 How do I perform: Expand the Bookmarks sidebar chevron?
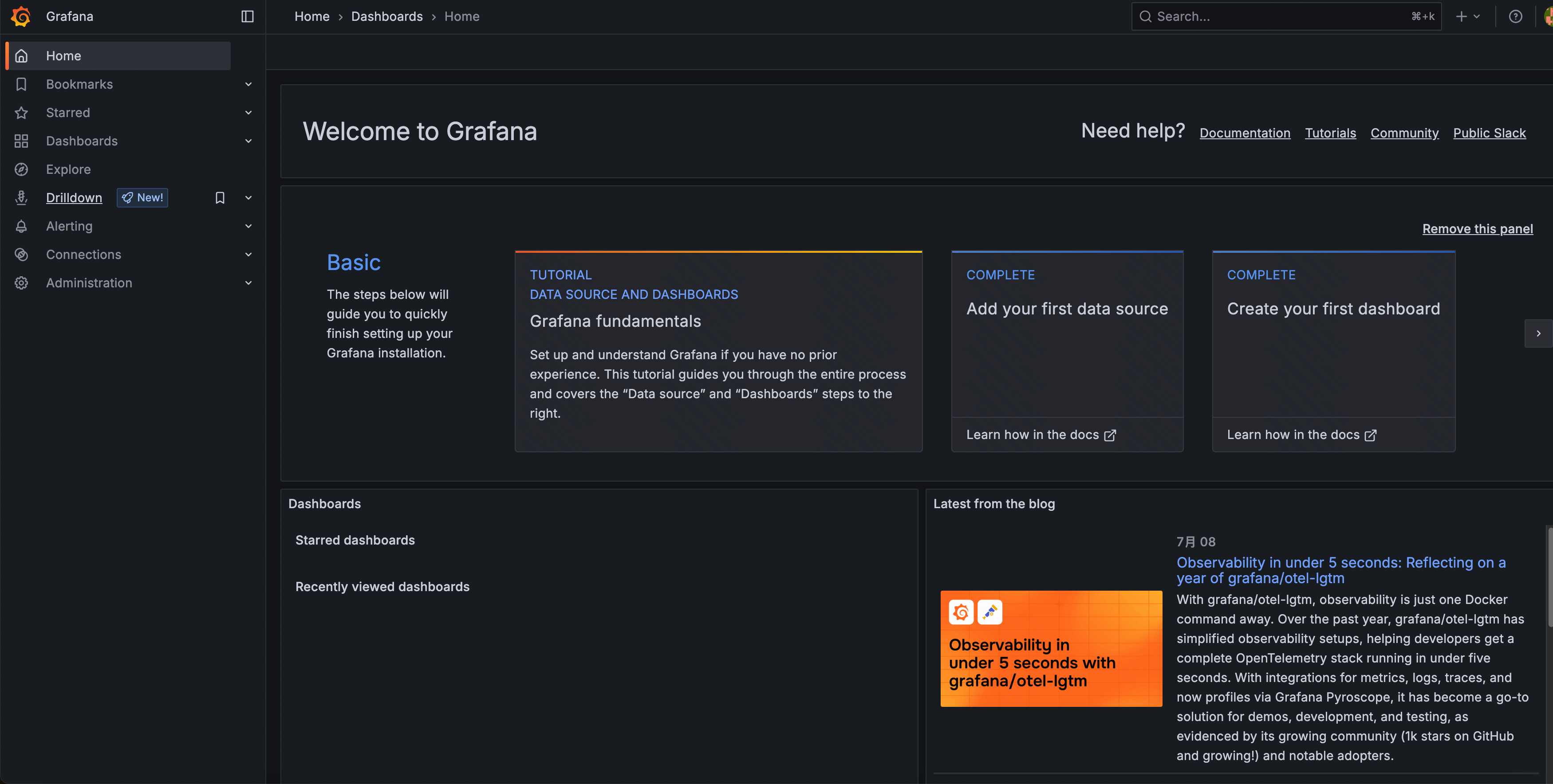pyautogui.click(x=248, y=84)
